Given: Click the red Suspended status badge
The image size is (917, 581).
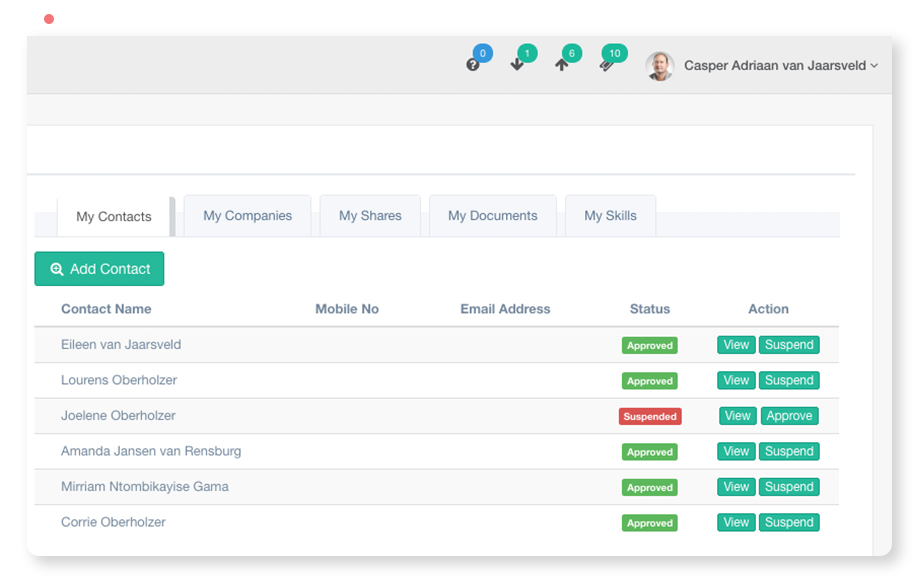Looking at the screenshot, I should (x=650, y=417).
